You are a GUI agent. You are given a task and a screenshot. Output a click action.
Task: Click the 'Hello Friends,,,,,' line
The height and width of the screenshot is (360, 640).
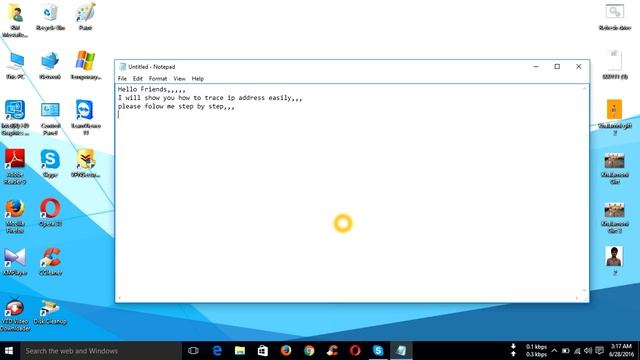pyautogui.click(x=151, y=89)
